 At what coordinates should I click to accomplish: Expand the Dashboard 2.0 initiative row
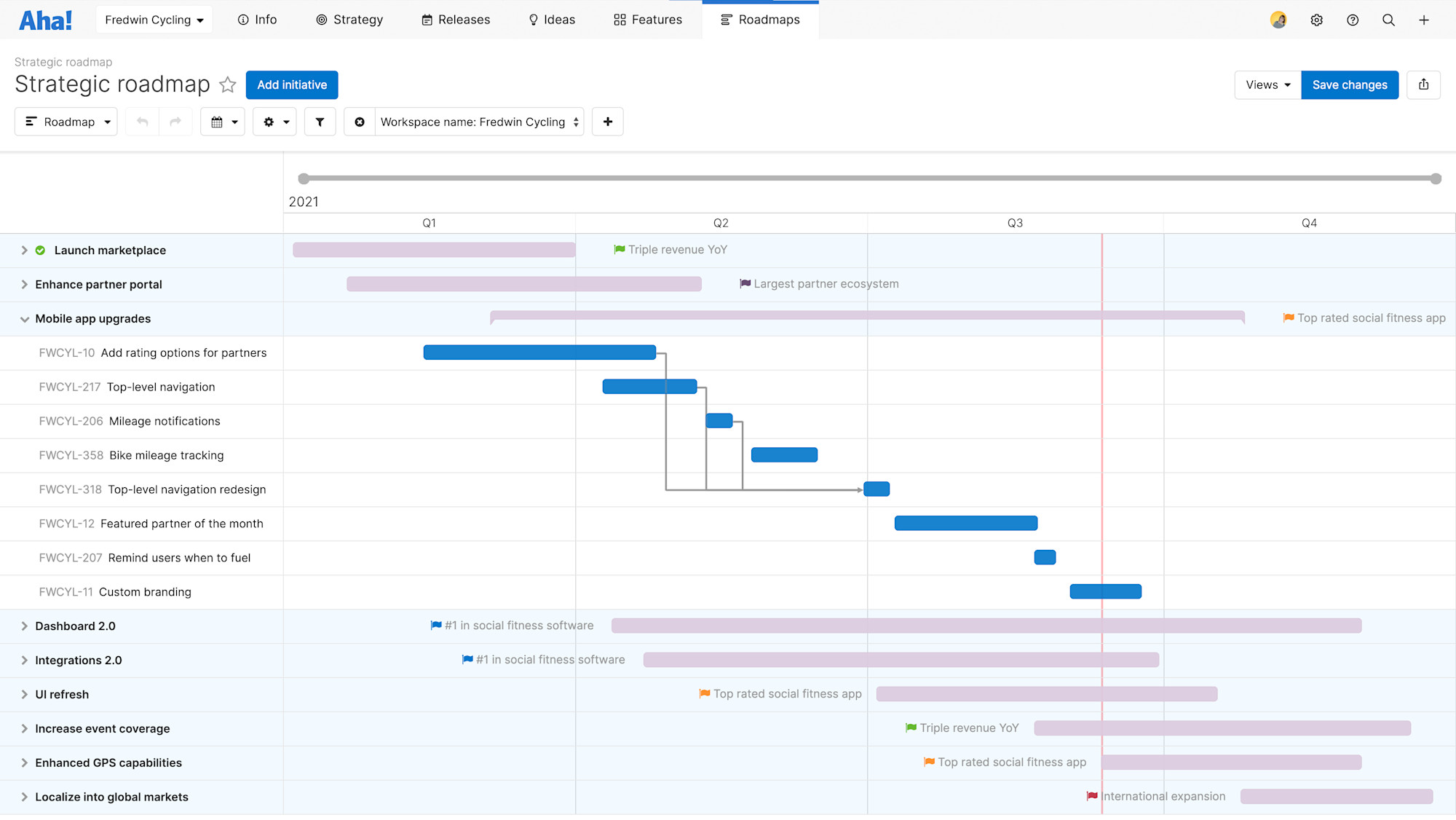point(24,626)
